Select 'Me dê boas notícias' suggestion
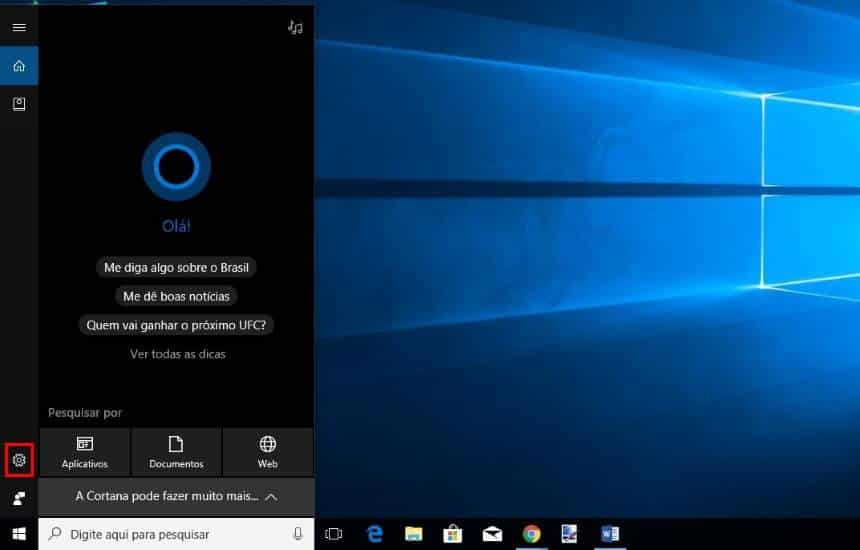The height and width of the screenshot is (550, 860). (x=176, y=297)
